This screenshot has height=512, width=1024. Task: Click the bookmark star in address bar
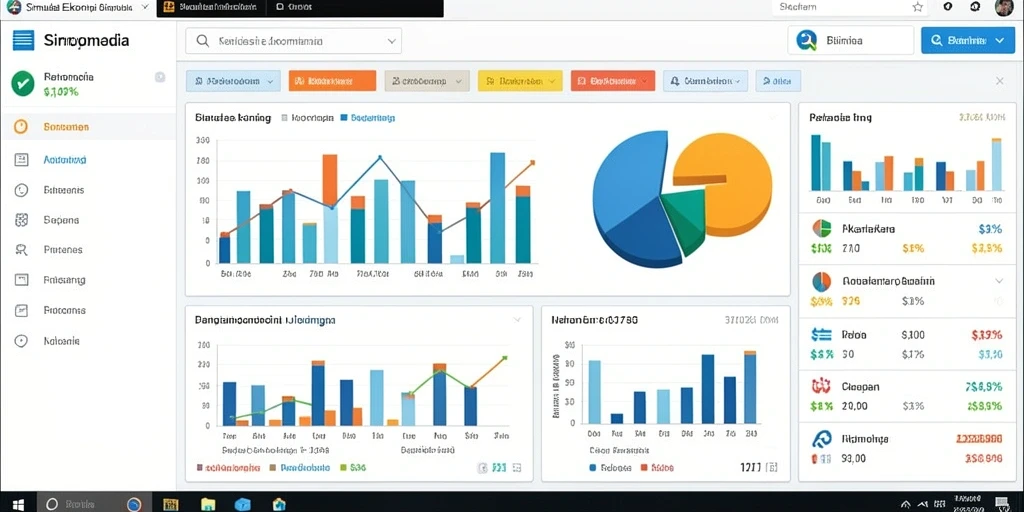[918, 7]
